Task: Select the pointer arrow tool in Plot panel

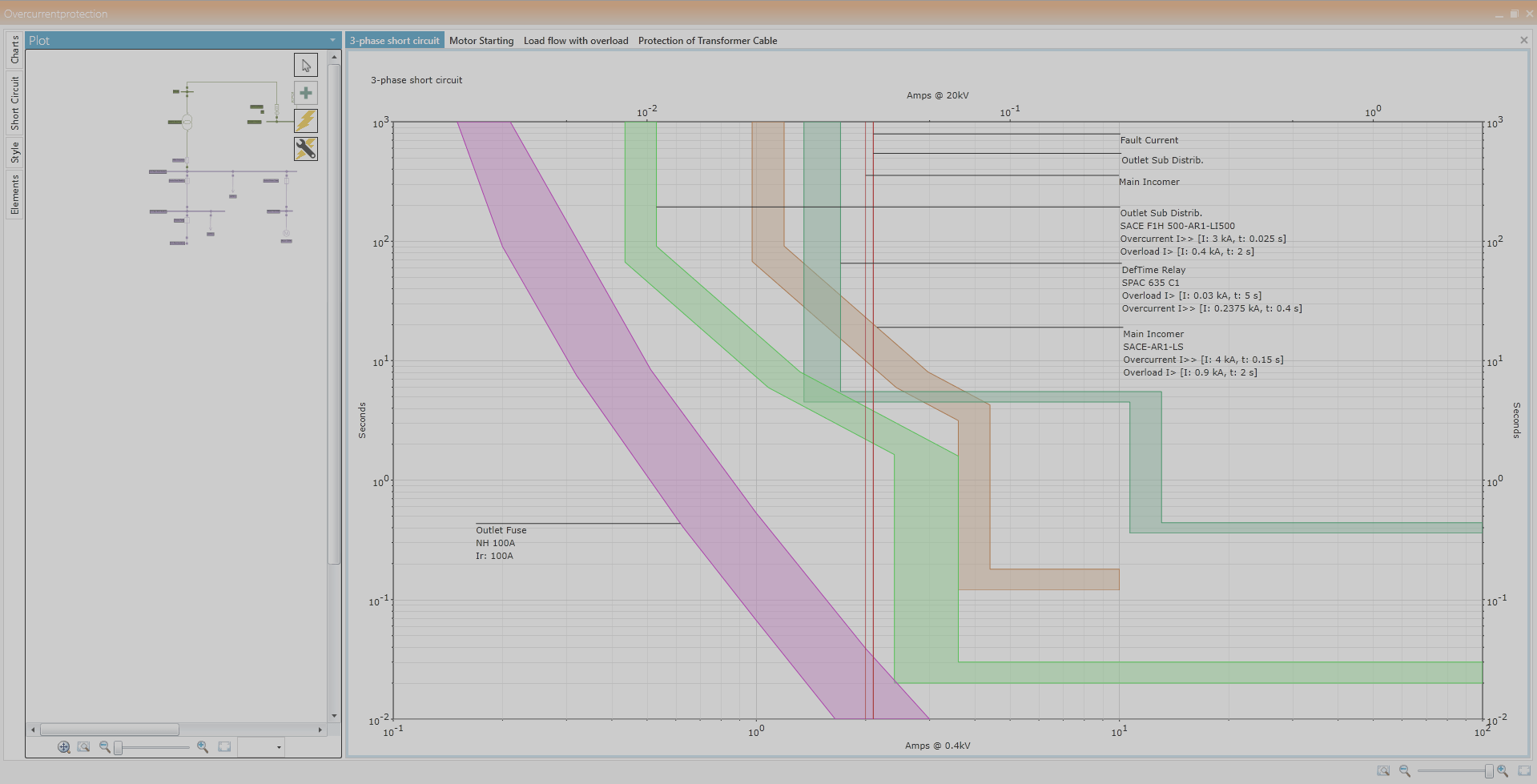Action: point(306,65)
